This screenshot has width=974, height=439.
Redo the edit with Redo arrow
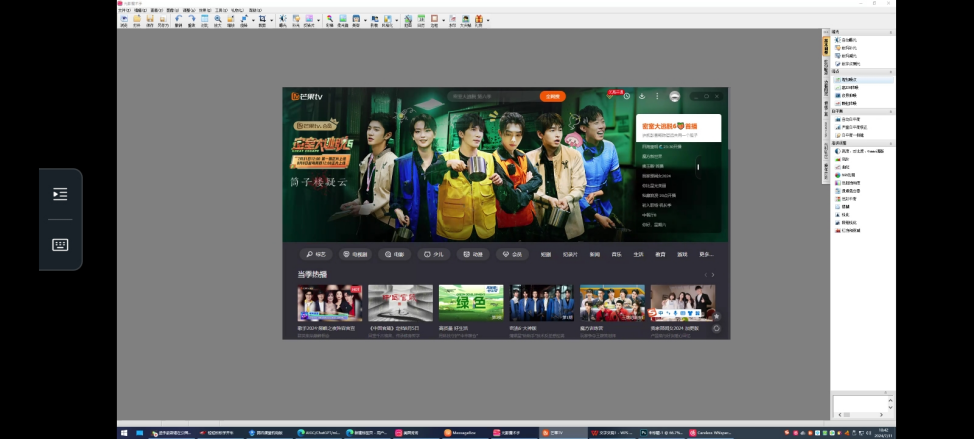(x=192, y=21)
